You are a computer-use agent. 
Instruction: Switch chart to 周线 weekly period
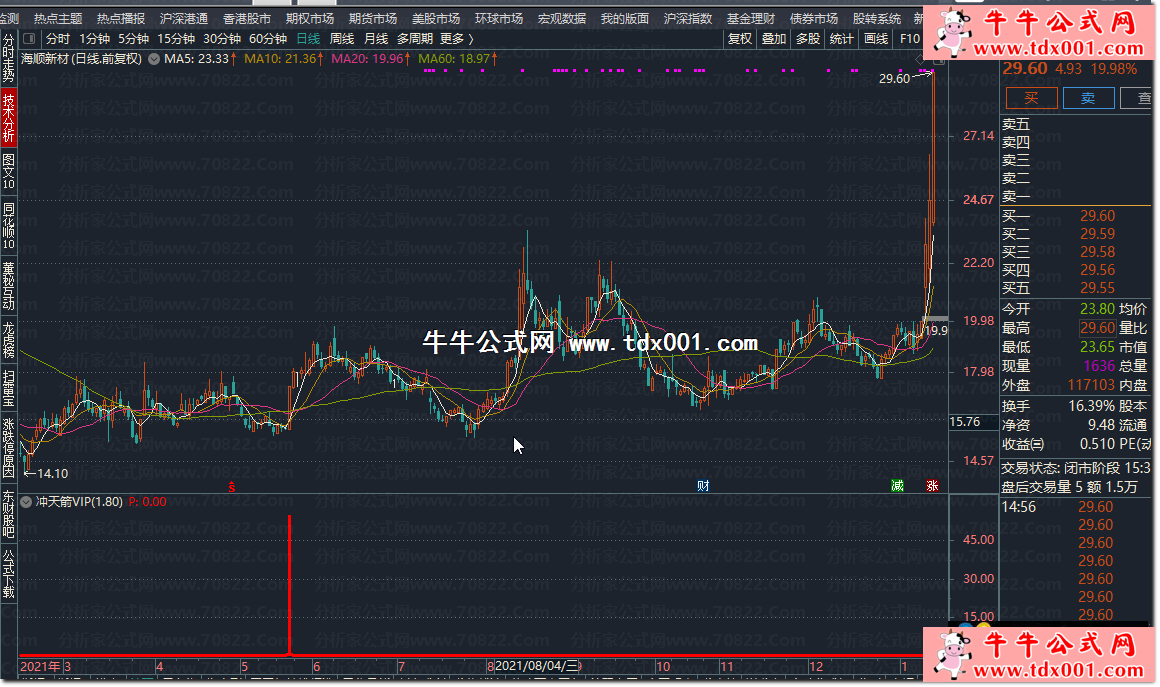click(342, 39)
